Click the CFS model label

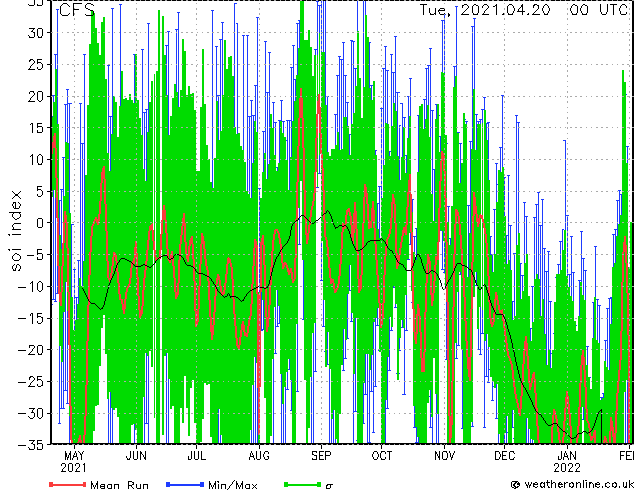pos(77,10)
